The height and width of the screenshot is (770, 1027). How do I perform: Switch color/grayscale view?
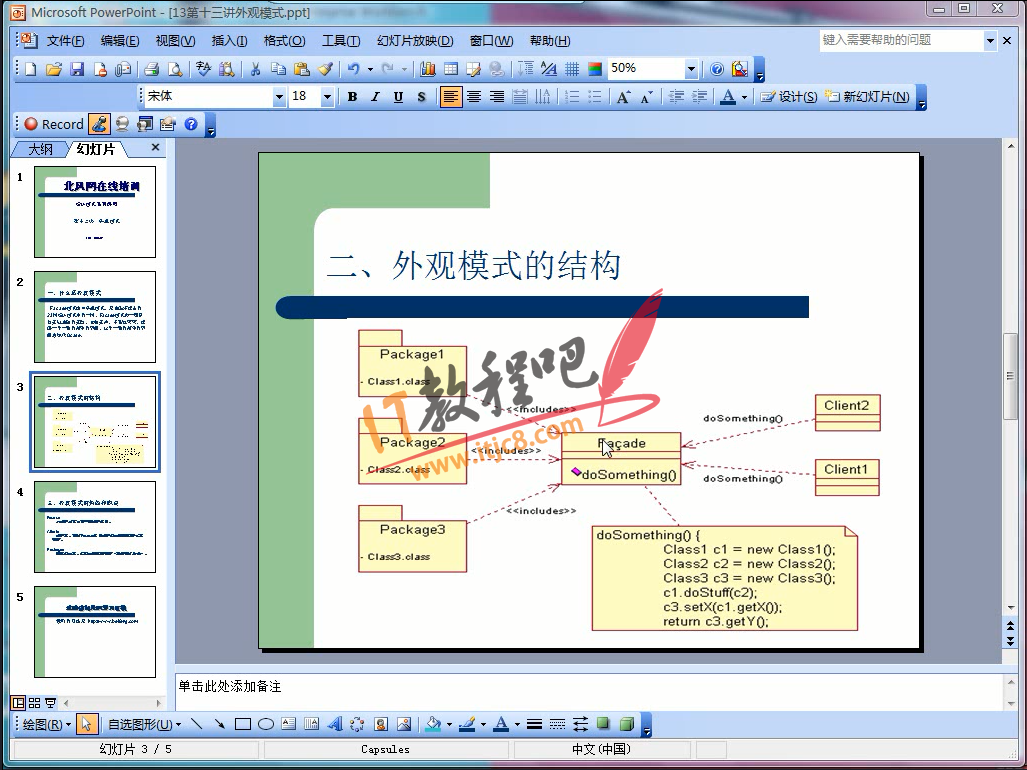tap(595, 69)
